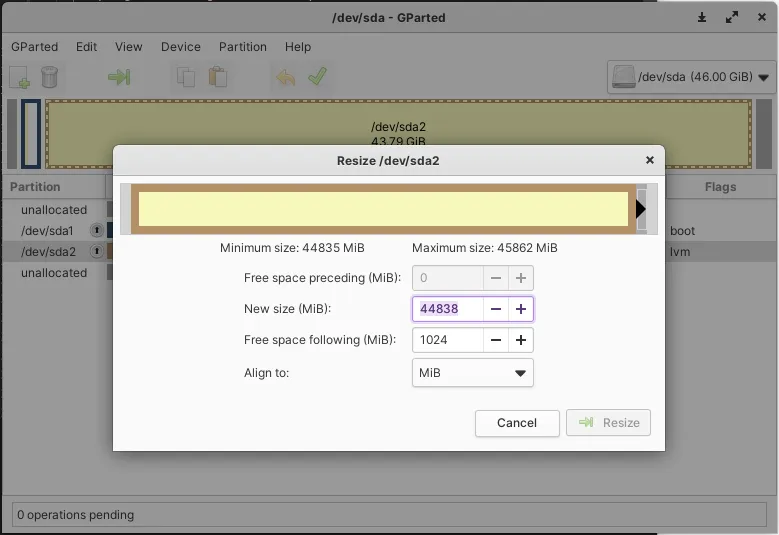Click the Flags column header

(720, 187)
